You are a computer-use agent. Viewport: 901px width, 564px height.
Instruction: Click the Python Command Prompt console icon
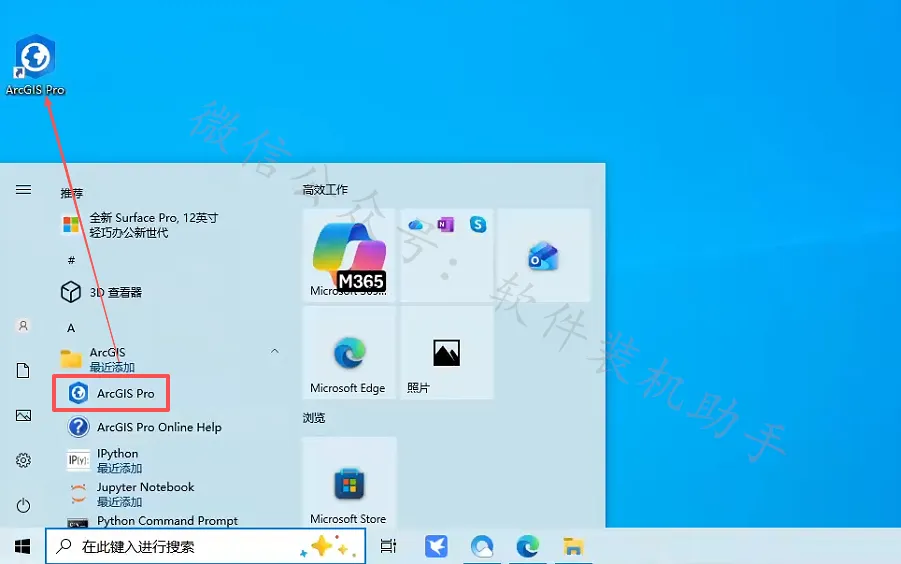[x=78, y=523]
